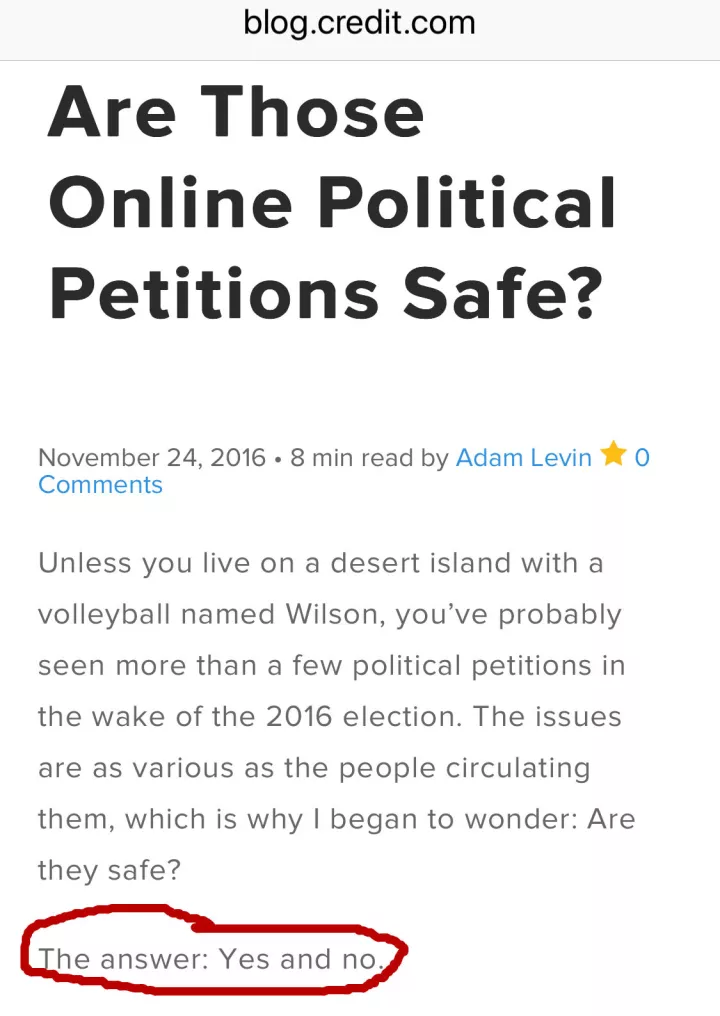Select the November 24, 2016 date text
720x1016 pixels.
(152, 457)
